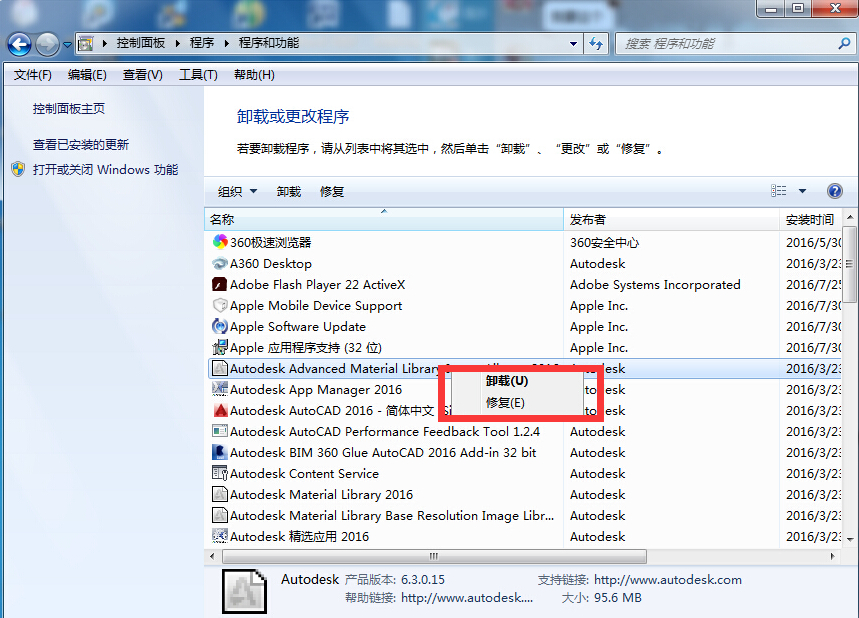Click Autodesk Content Service row name
Screen dimensions: 859x618
[x=304, y=473]
